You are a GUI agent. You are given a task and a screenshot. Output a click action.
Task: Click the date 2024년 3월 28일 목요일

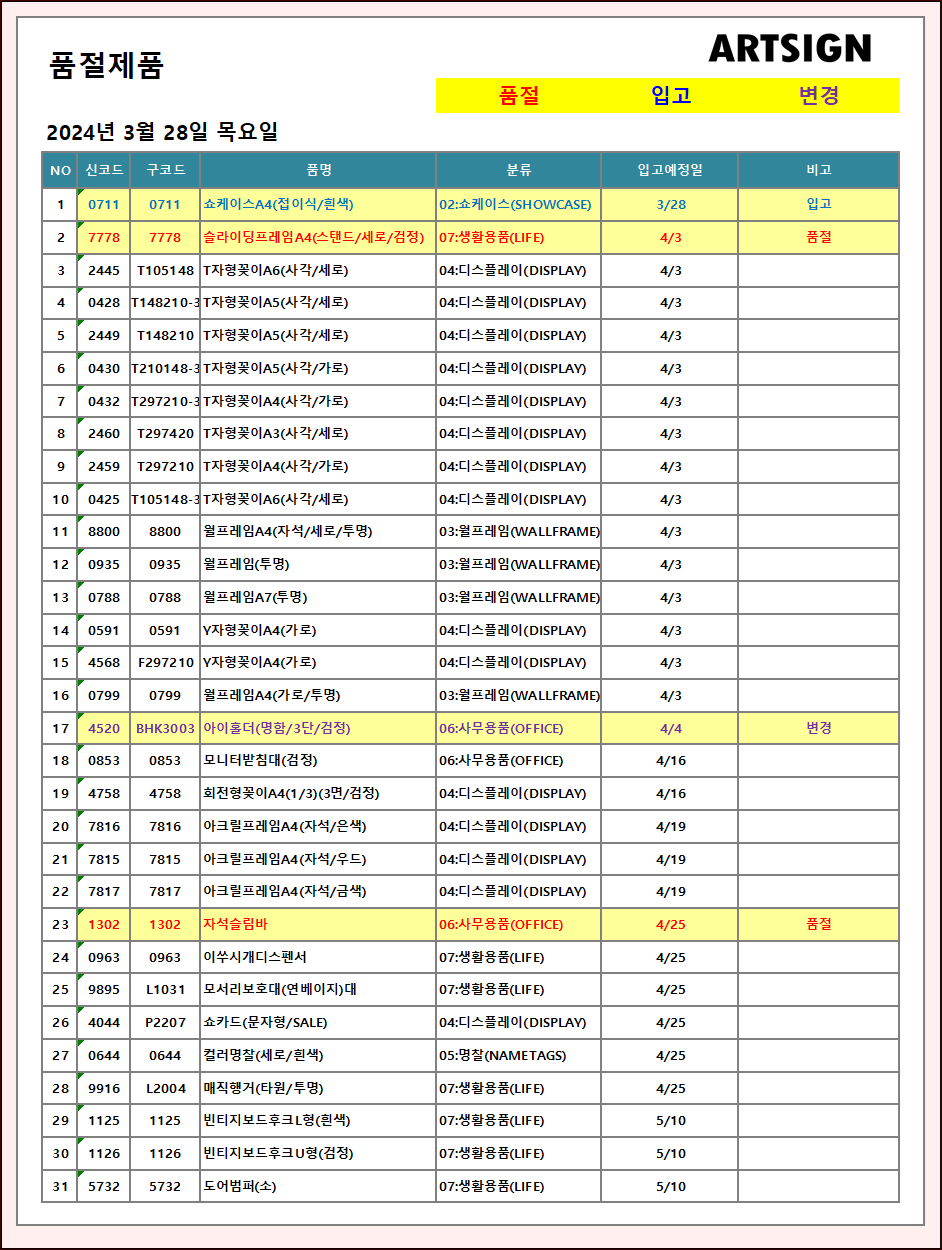[162, 132]
